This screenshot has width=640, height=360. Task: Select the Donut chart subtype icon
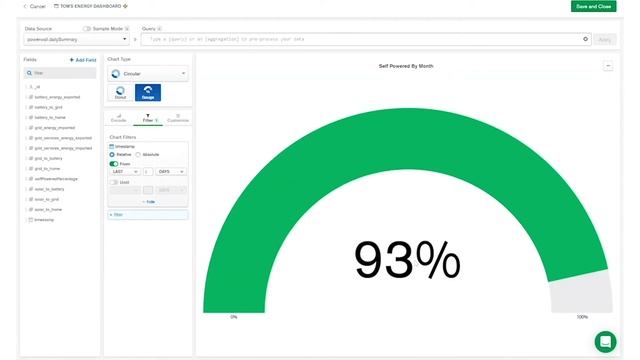[x=120, y=93]
